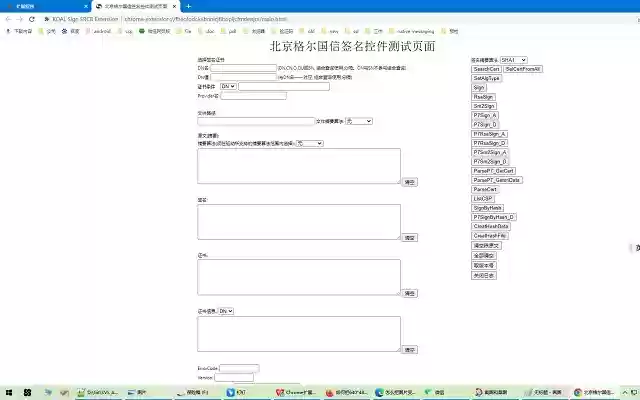Screen dimensions: 640x400
Task: Go back in browser history
Action: tap(9, 19)
